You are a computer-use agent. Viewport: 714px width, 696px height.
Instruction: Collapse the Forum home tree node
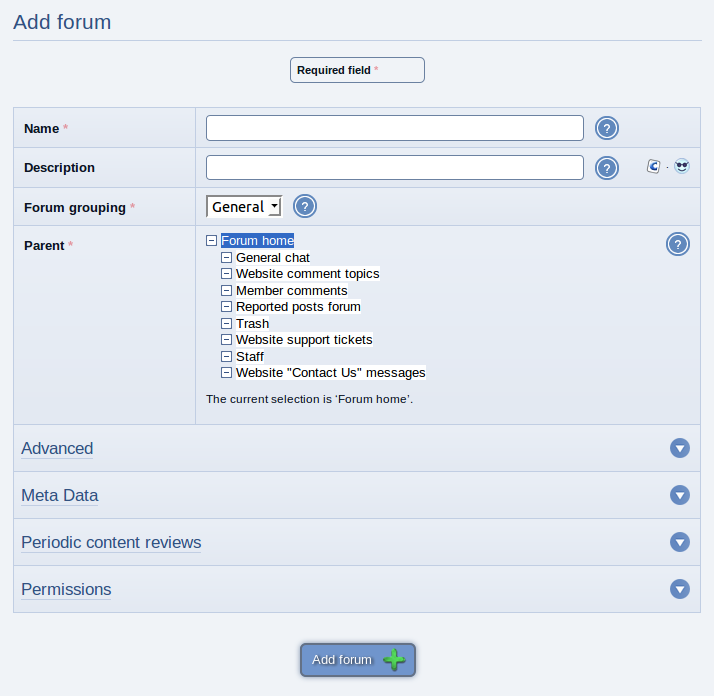click(x=211, y=241)
